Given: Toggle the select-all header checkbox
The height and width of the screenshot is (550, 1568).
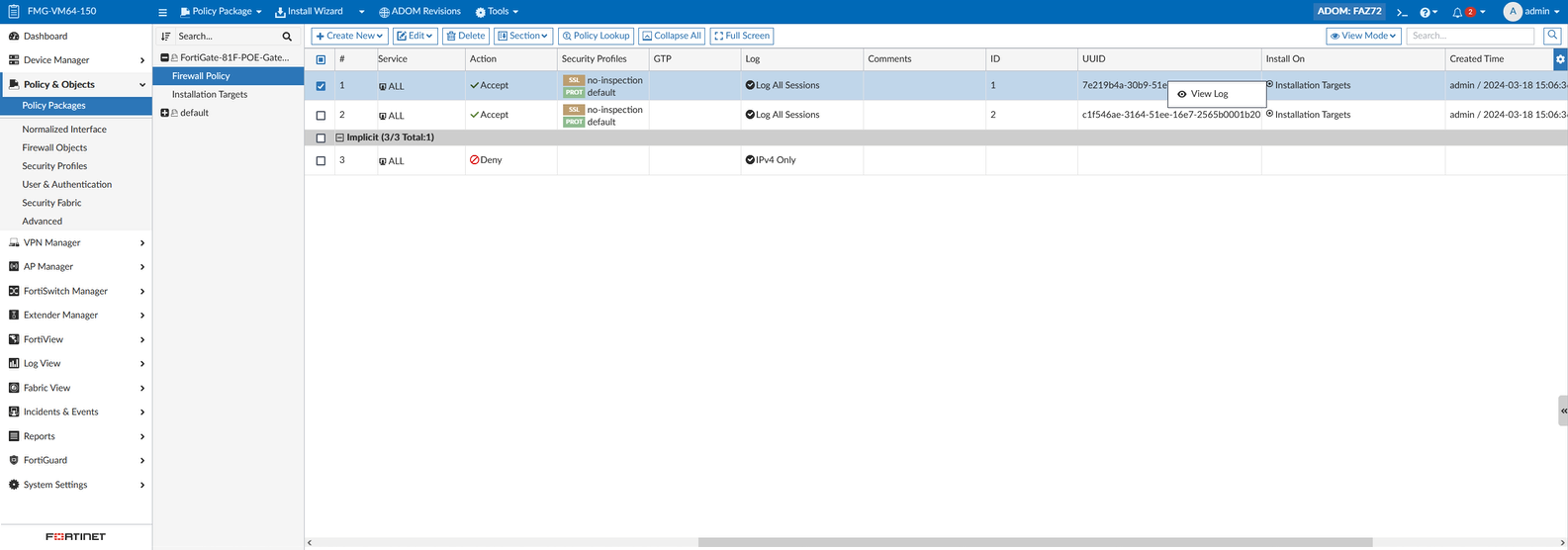Looking at the screenshot, I should [321, 59].
